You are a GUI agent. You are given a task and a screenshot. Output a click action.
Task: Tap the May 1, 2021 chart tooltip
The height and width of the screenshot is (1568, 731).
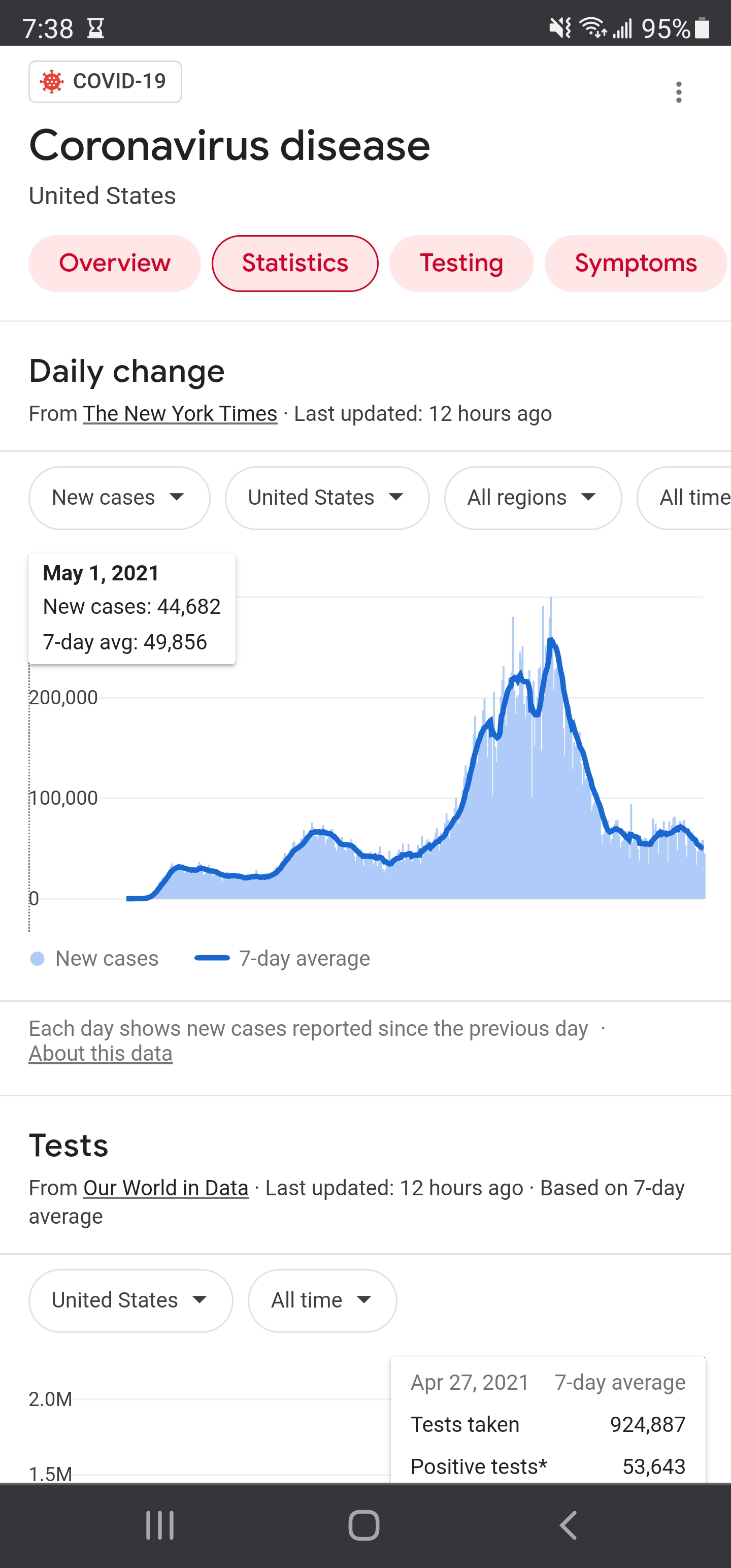tap(132, 609)
